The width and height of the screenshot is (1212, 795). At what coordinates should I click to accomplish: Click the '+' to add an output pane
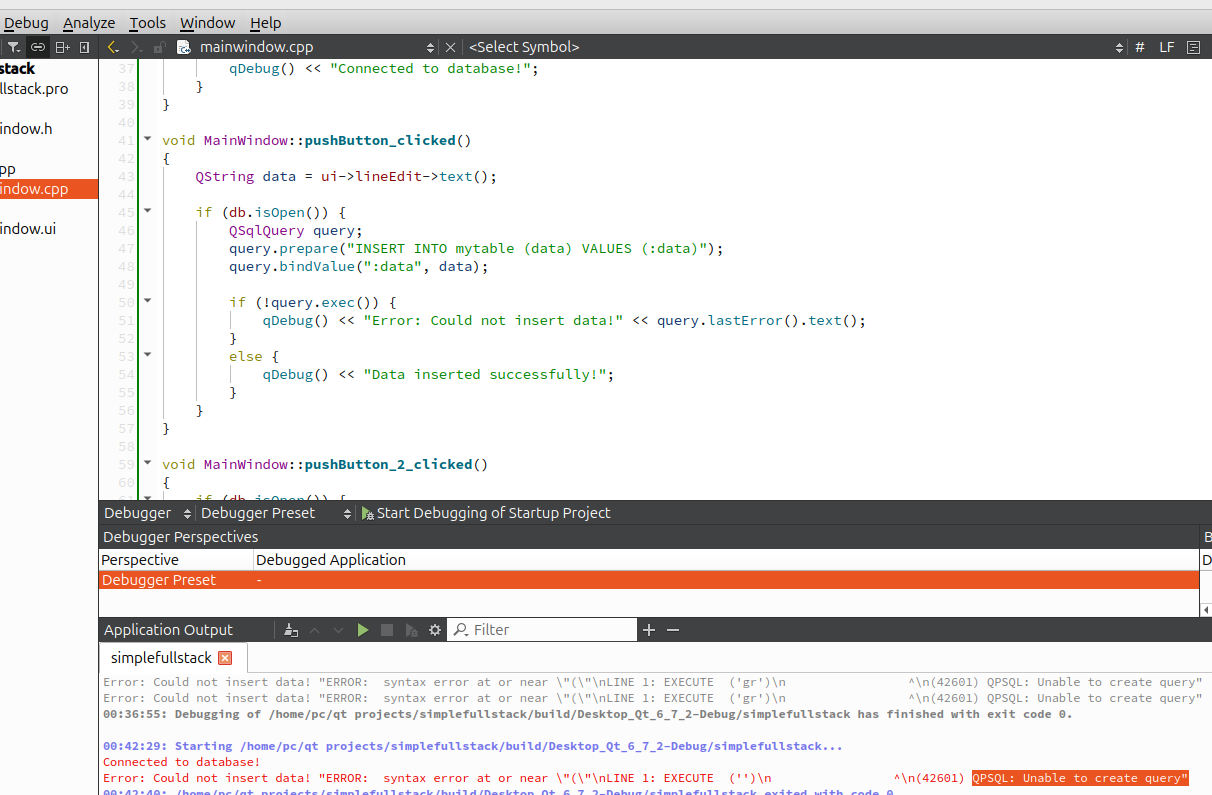pos(649,629)
